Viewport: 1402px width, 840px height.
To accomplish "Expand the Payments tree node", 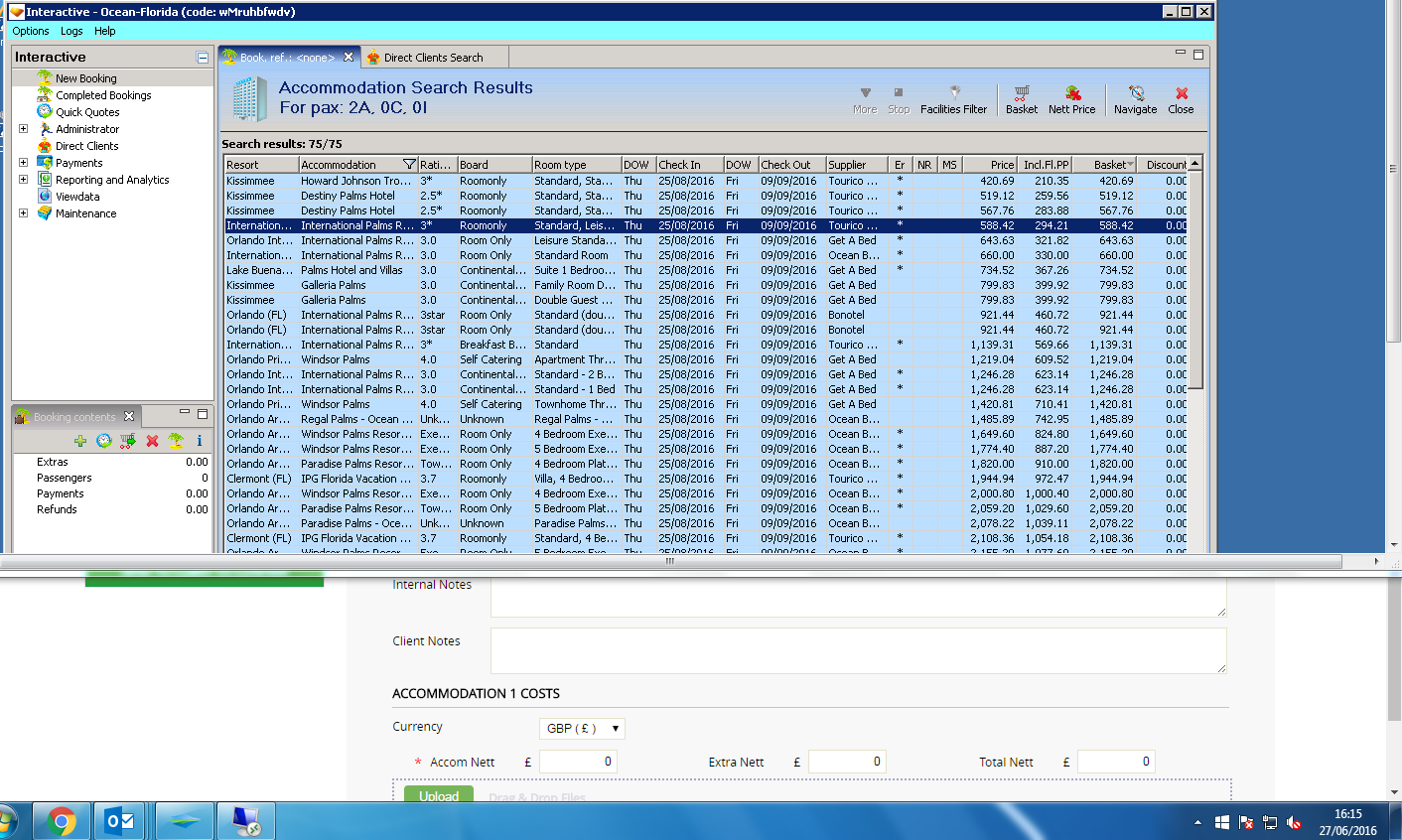I will pyautogui.click(x=24, y=163).
